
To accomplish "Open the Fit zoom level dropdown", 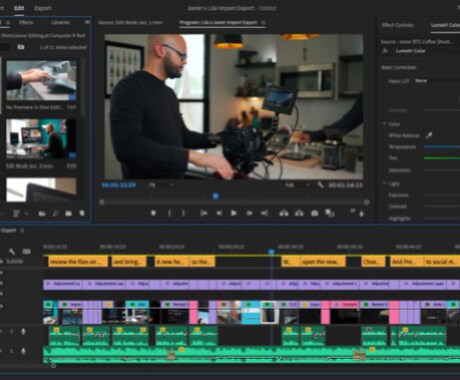I will pyautogui.click(x=161, y=185).
